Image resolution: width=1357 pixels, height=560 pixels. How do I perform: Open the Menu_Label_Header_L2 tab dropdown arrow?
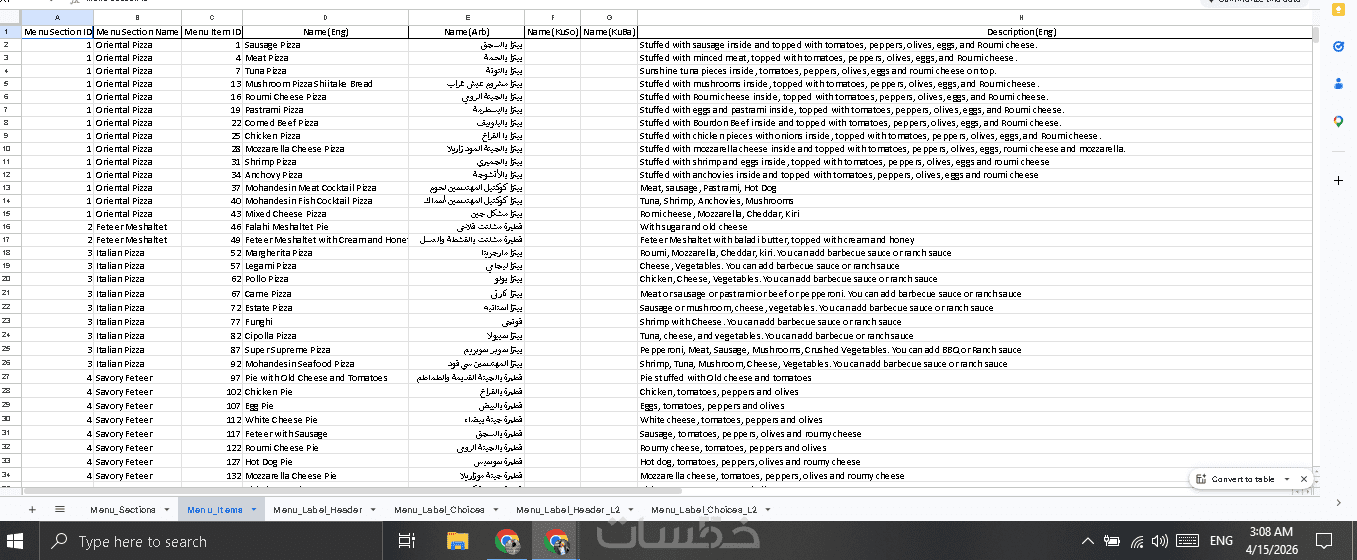(631, 510)
